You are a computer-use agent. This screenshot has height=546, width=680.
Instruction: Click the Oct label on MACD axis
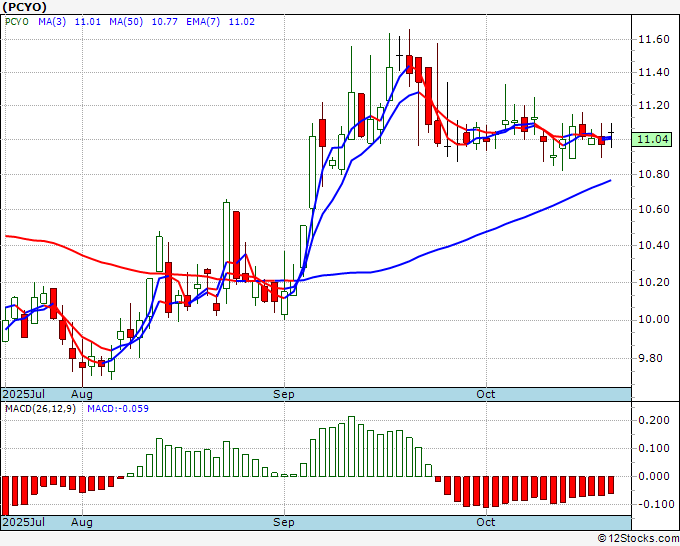pos(486,522)
